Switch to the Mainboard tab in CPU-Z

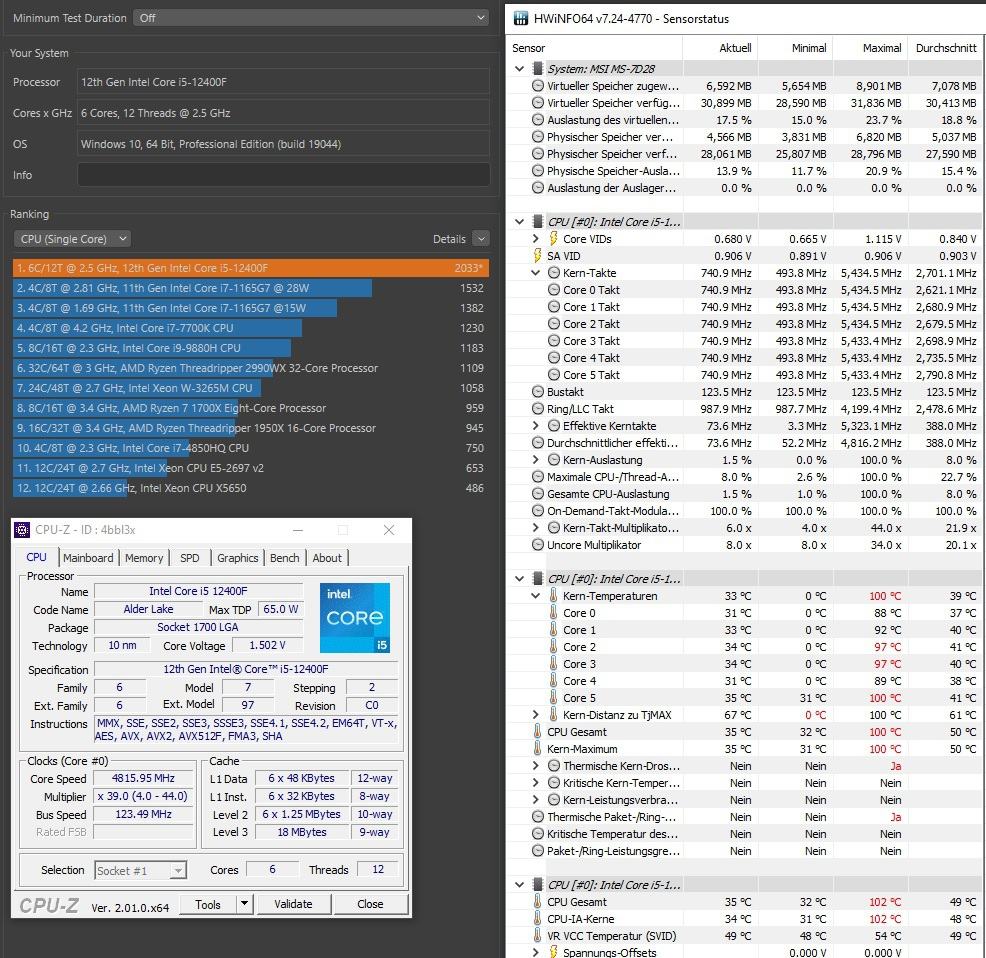[x=88, y=558]
